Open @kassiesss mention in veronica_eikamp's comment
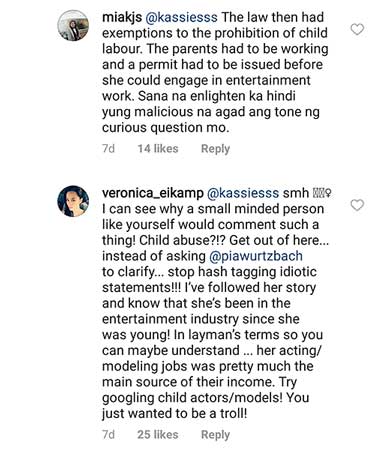The height and width of the screenshot is (449, 381). click(x=243, y=193)
